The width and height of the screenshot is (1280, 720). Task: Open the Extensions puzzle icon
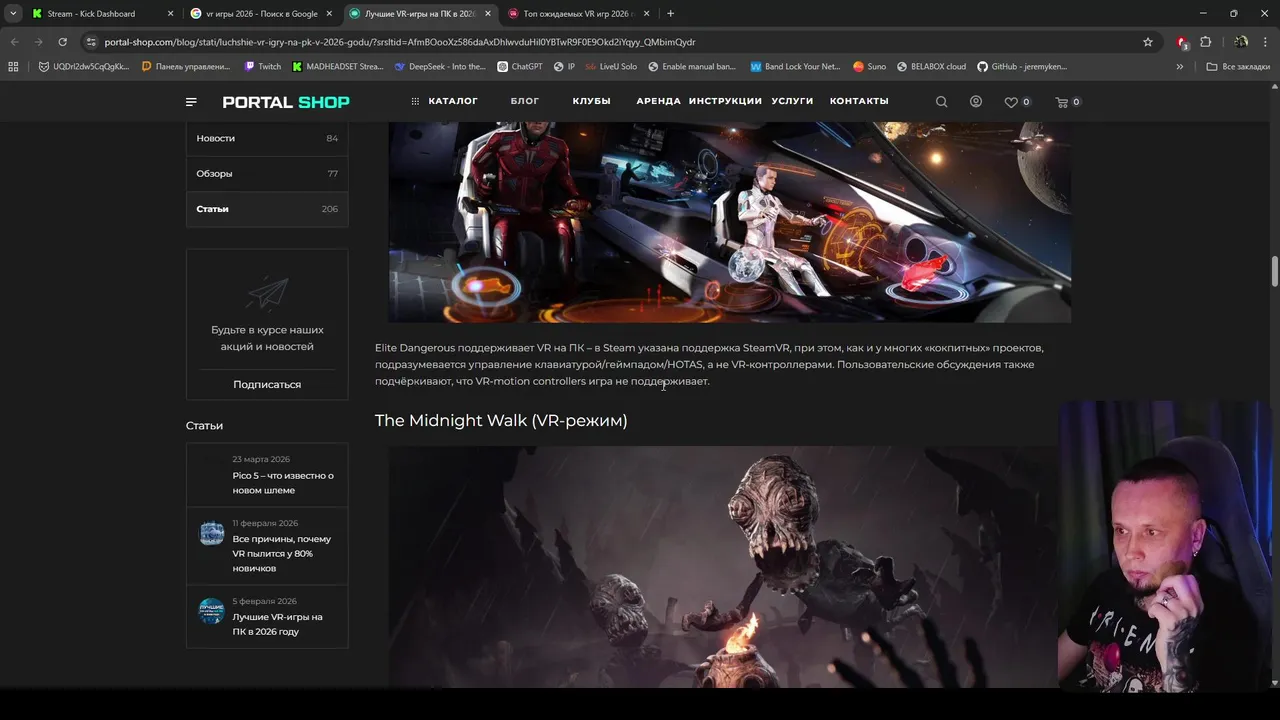tap(1205, 42)
